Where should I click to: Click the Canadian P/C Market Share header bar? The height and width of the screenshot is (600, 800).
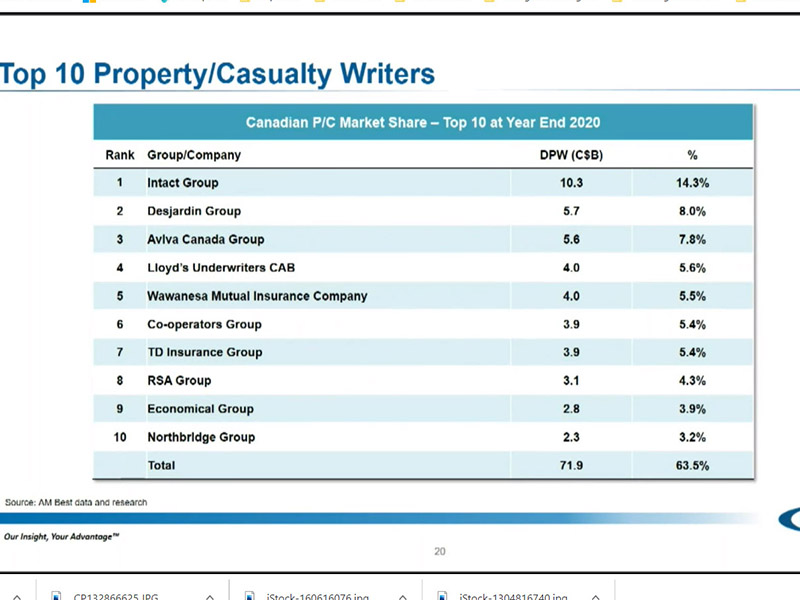click(422, 121)
